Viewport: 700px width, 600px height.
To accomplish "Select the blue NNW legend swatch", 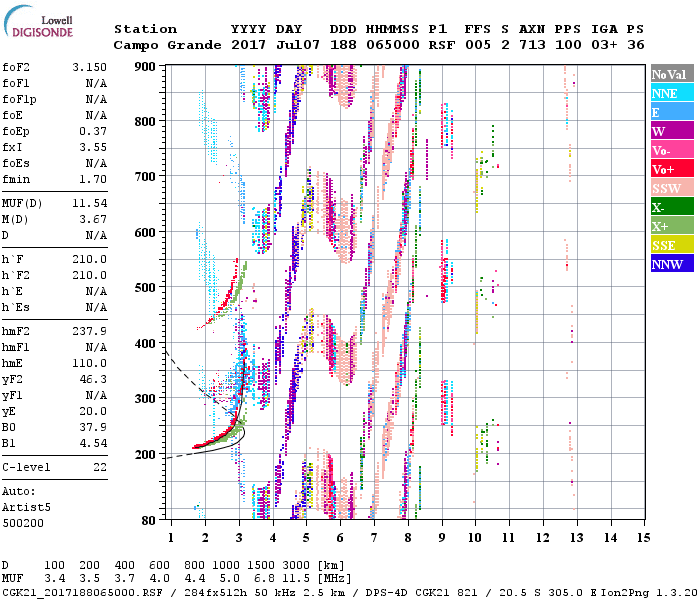I will [x=671, y=264].
